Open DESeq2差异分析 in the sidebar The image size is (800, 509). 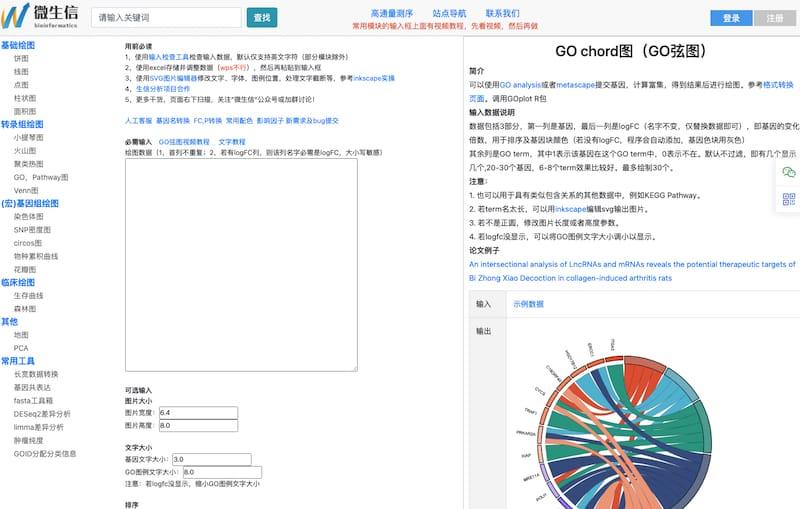pyautogui.click(x=42, y=414)
